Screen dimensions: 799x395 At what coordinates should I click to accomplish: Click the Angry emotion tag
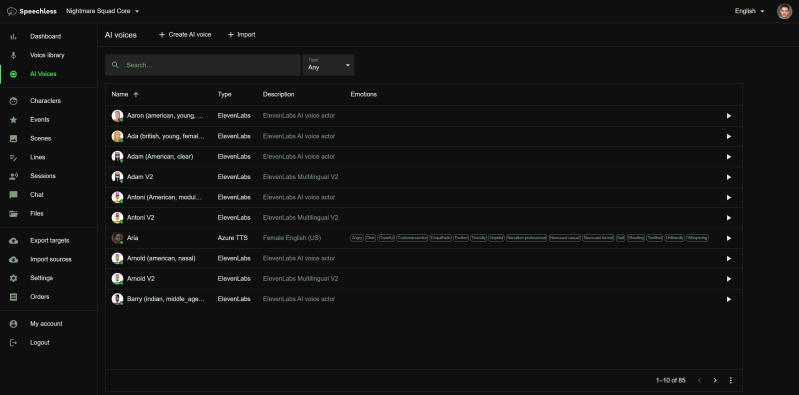click(x=357, y=238)
